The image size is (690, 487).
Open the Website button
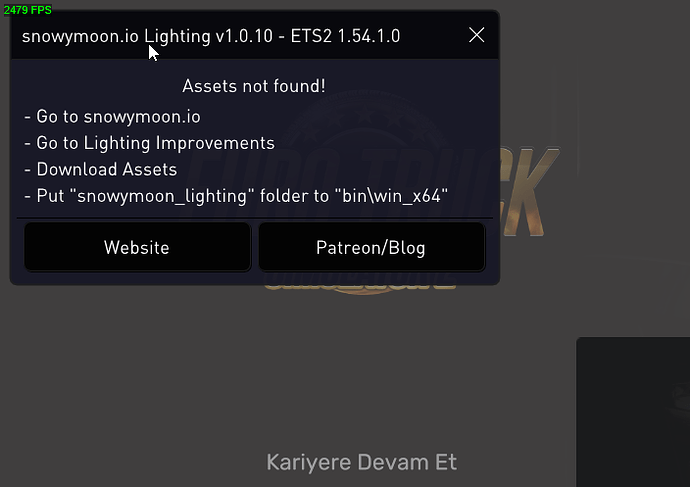(x=137, y=247)
